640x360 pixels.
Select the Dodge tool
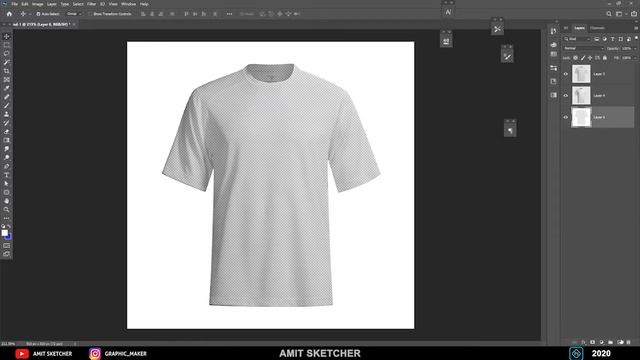7,158
